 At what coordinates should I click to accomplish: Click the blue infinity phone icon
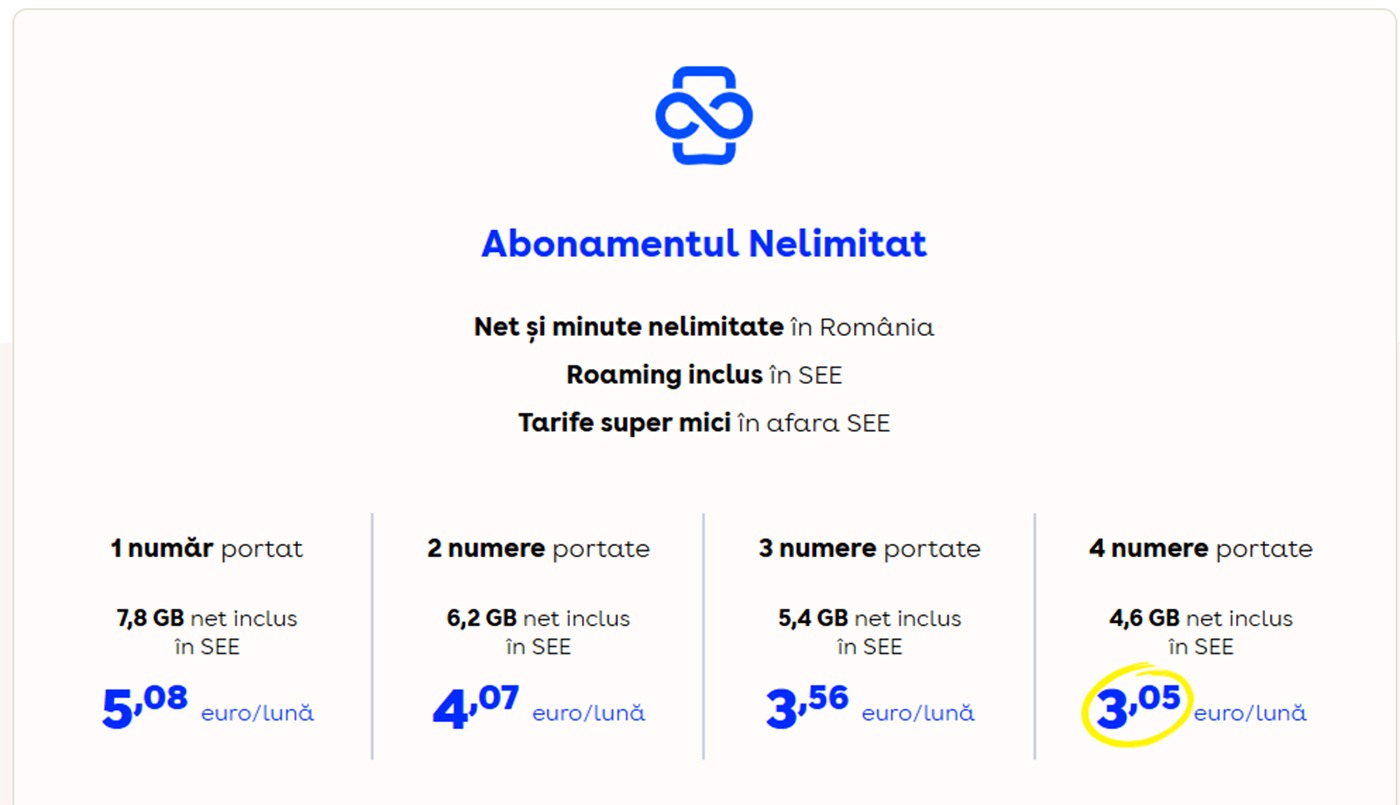tap(704, 115)
